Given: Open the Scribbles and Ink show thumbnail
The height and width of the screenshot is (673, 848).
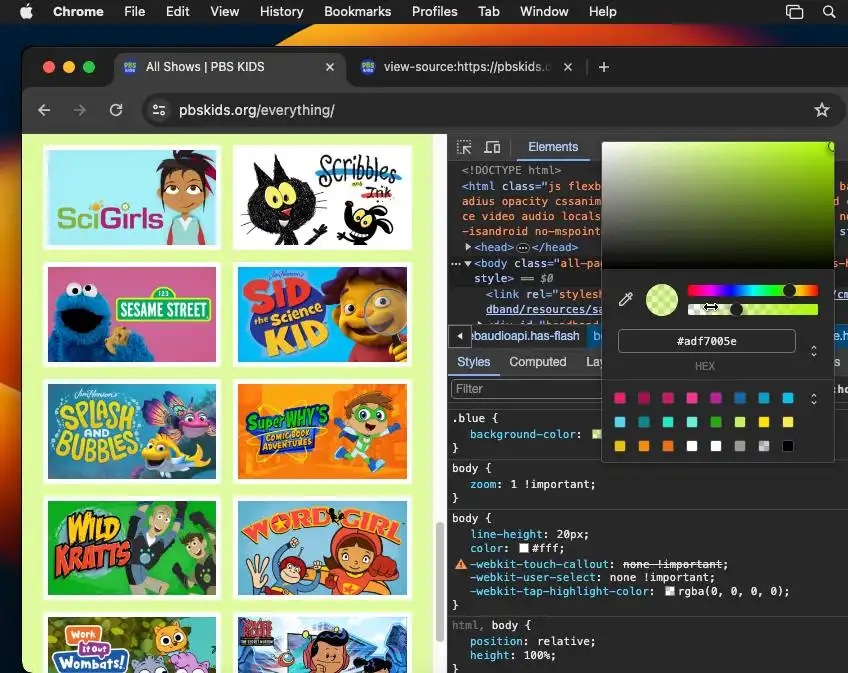Looking at the screenshot, I should coord(322,197).
